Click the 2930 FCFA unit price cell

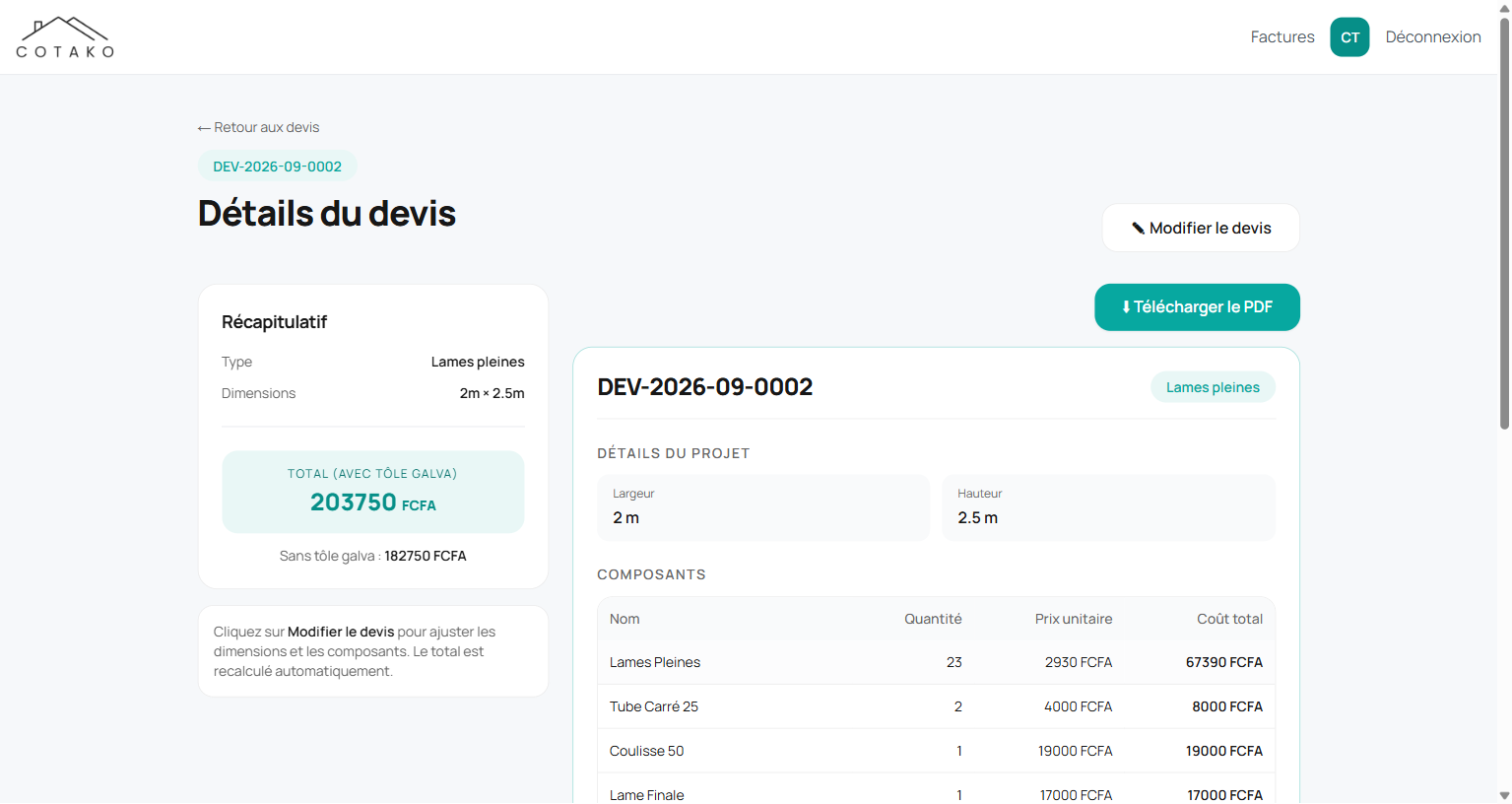[x=1079, y=662]
